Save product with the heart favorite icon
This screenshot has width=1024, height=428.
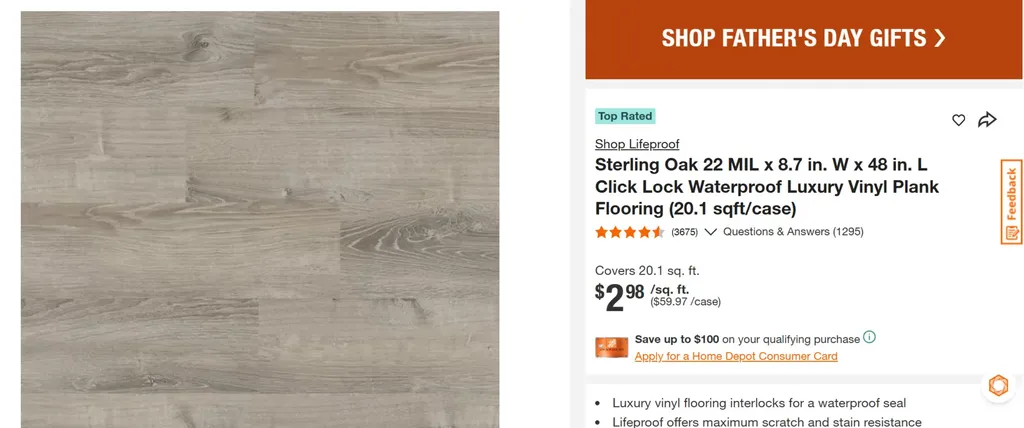[958, 120]
